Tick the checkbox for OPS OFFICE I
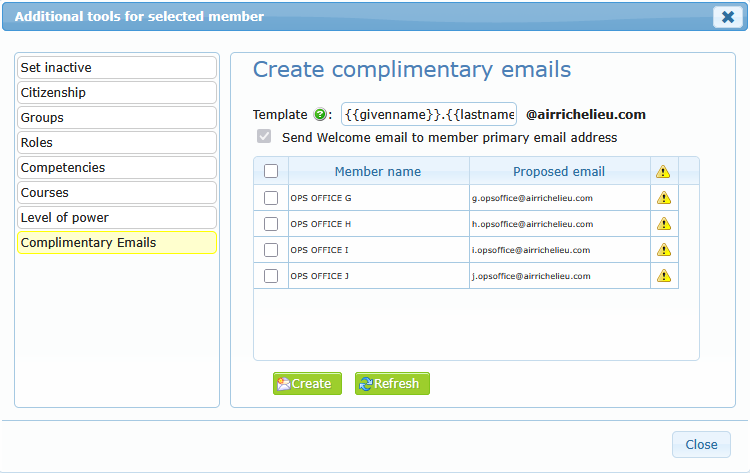The height and width of the screenshot is (473, 750). pyautogui.click(x=271, y=250)
